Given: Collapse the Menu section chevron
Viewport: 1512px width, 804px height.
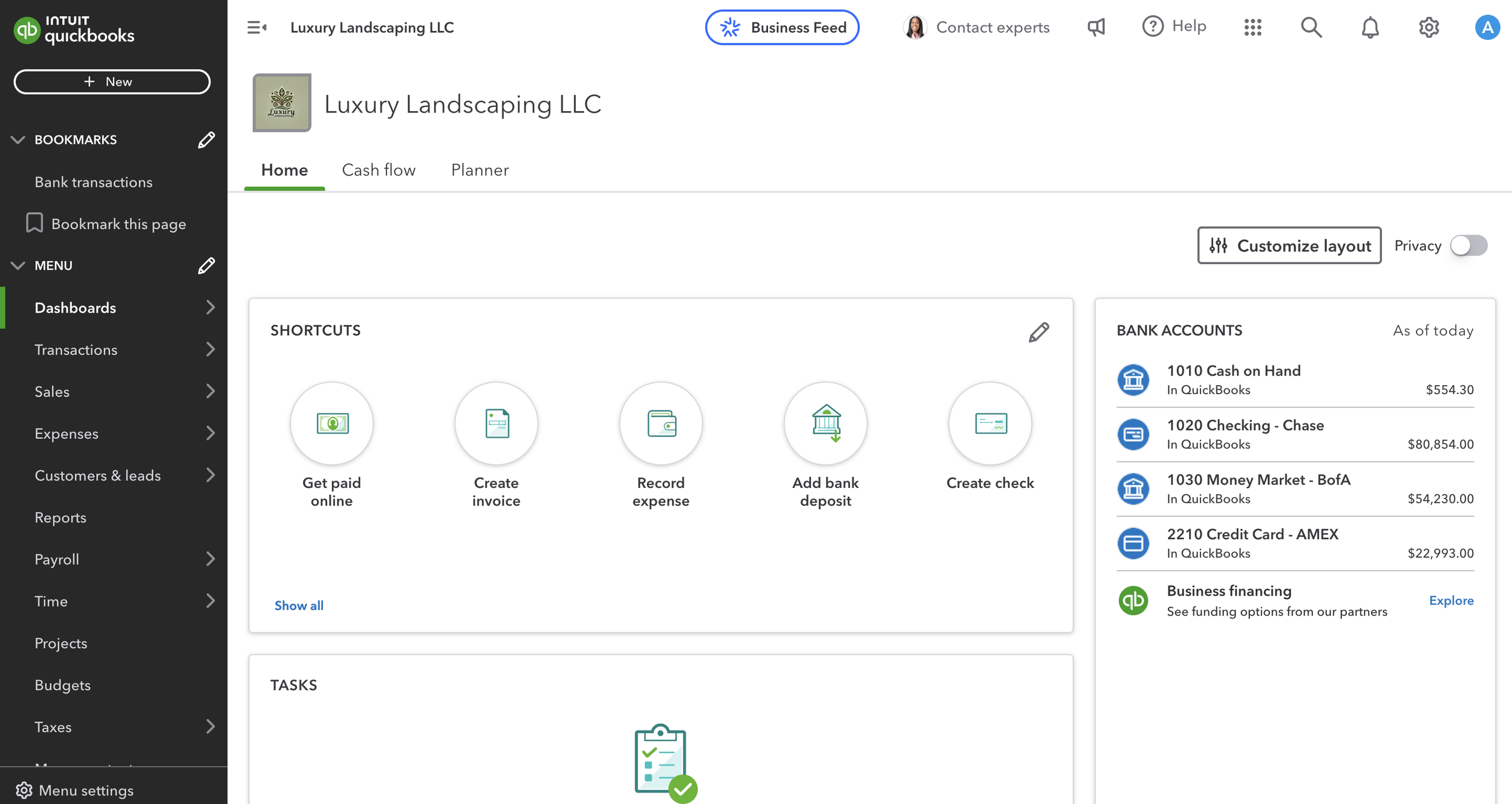Looking at the screenshot, I should coord(18,265).
